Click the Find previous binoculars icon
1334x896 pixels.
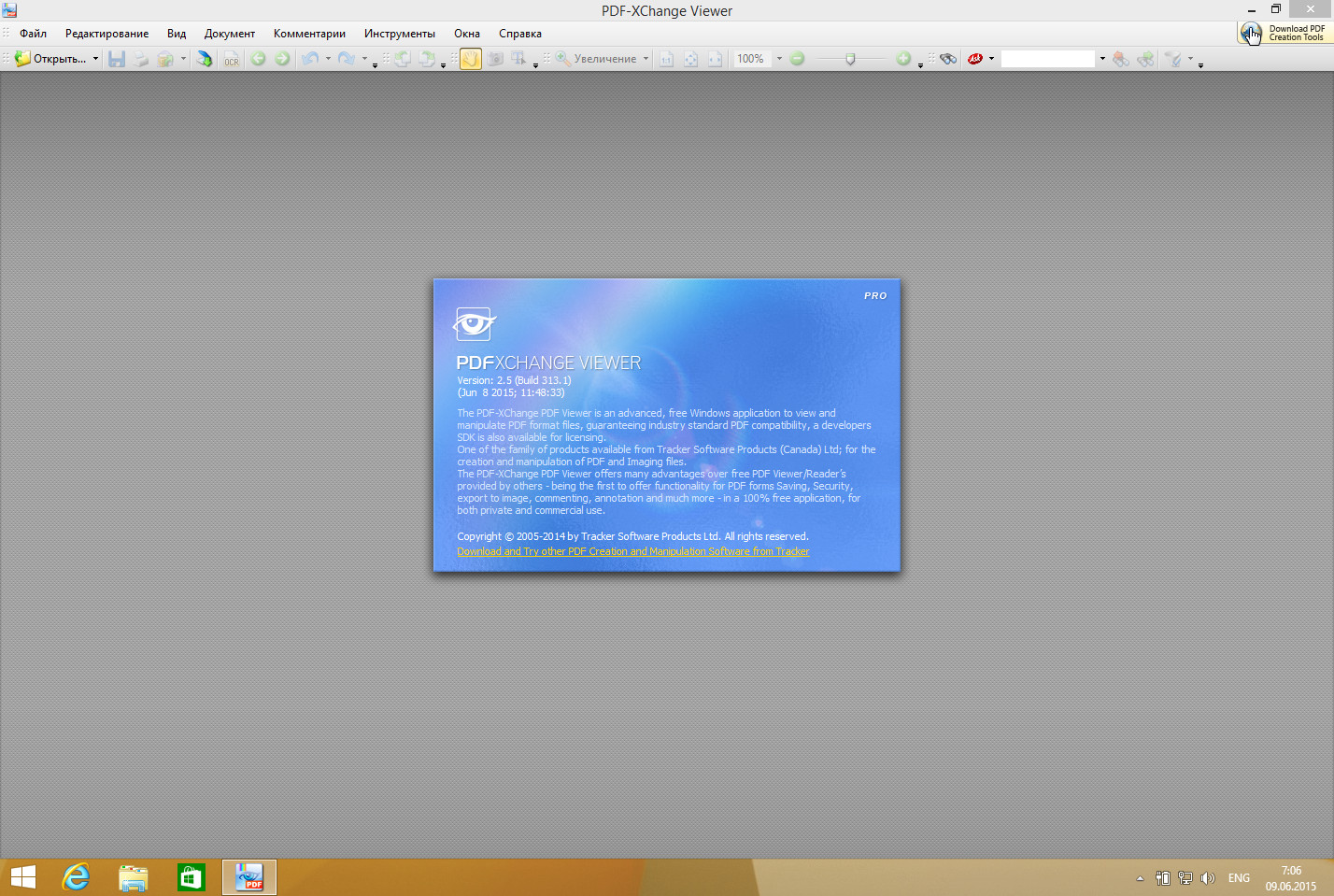point(1121,59)
